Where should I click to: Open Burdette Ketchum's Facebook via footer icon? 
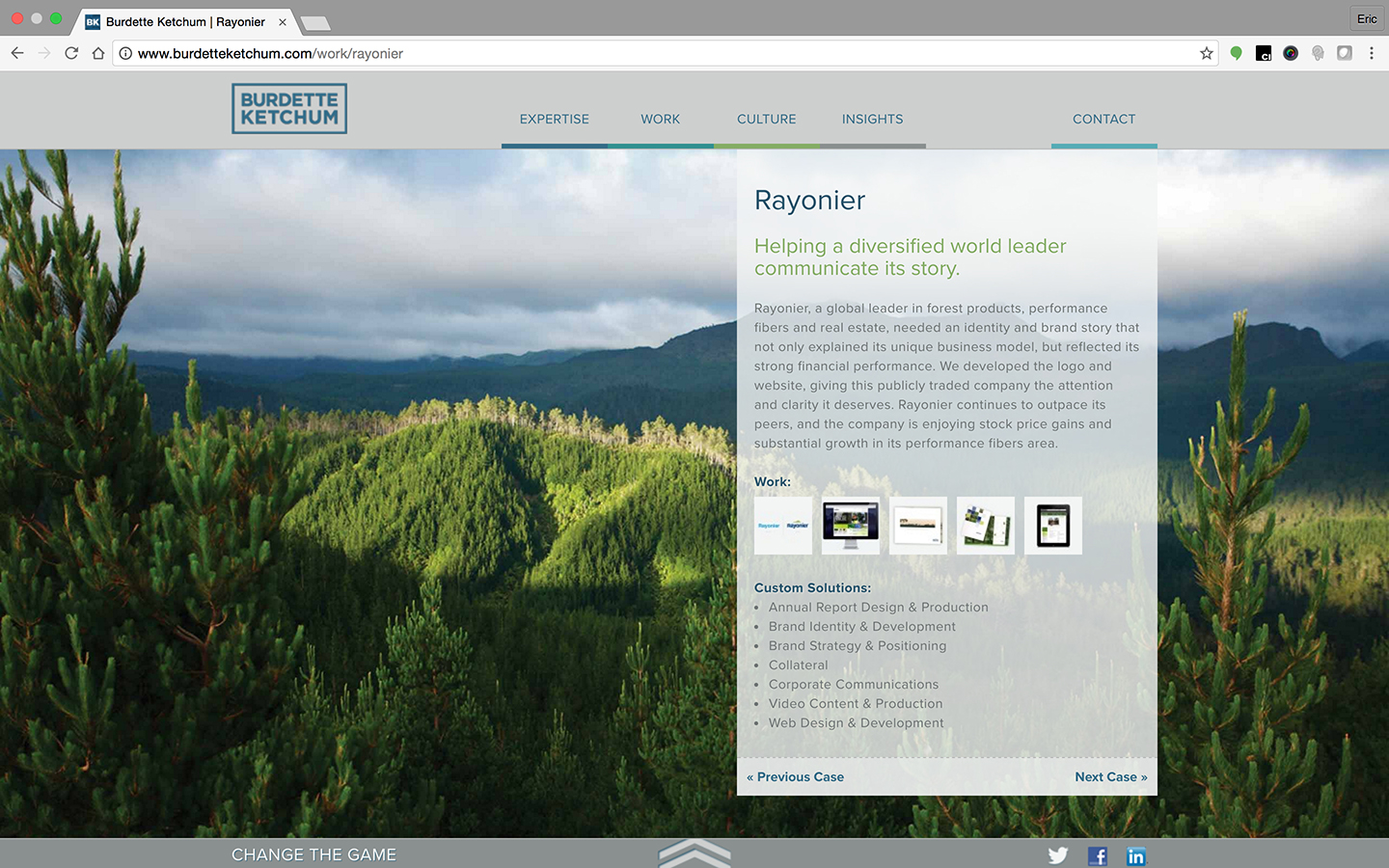click(1097, 855)
